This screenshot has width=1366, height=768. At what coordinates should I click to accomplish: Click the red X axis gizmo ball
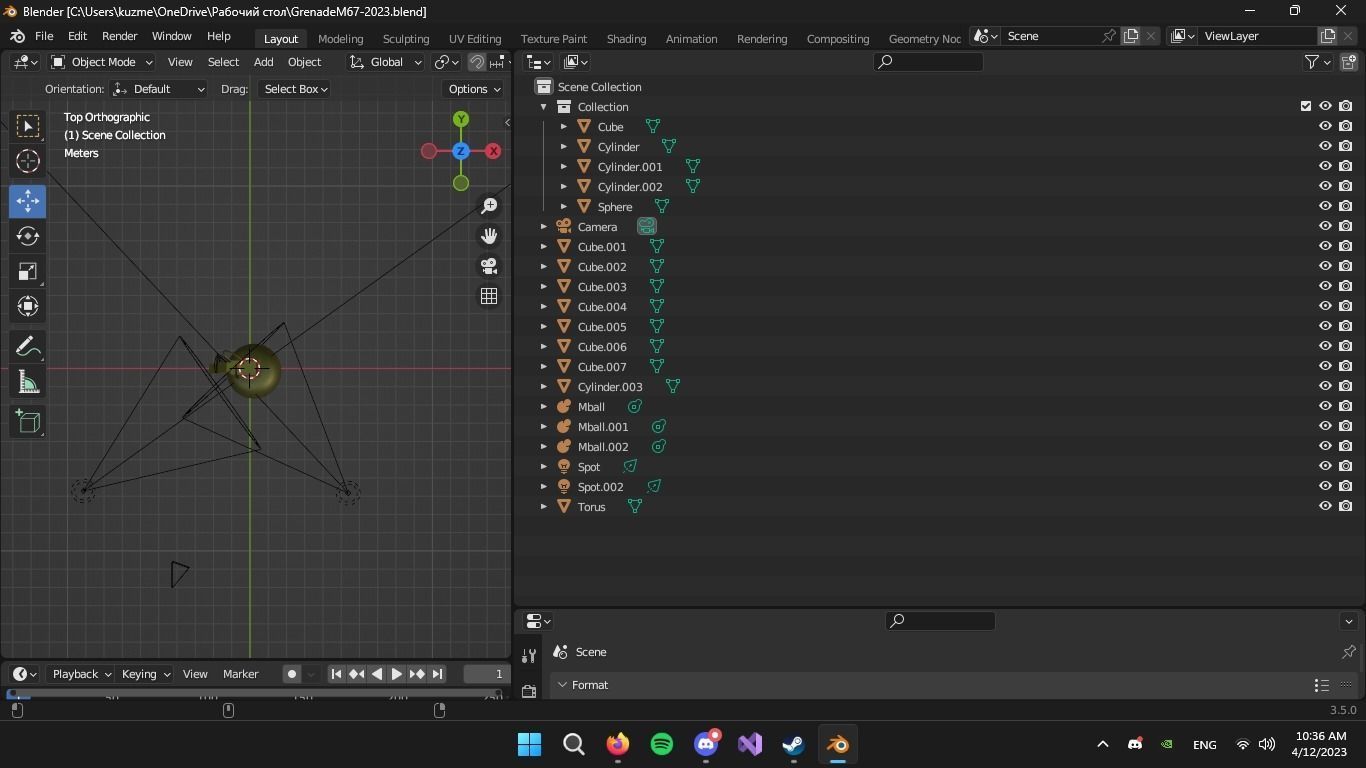coord(493,151)
